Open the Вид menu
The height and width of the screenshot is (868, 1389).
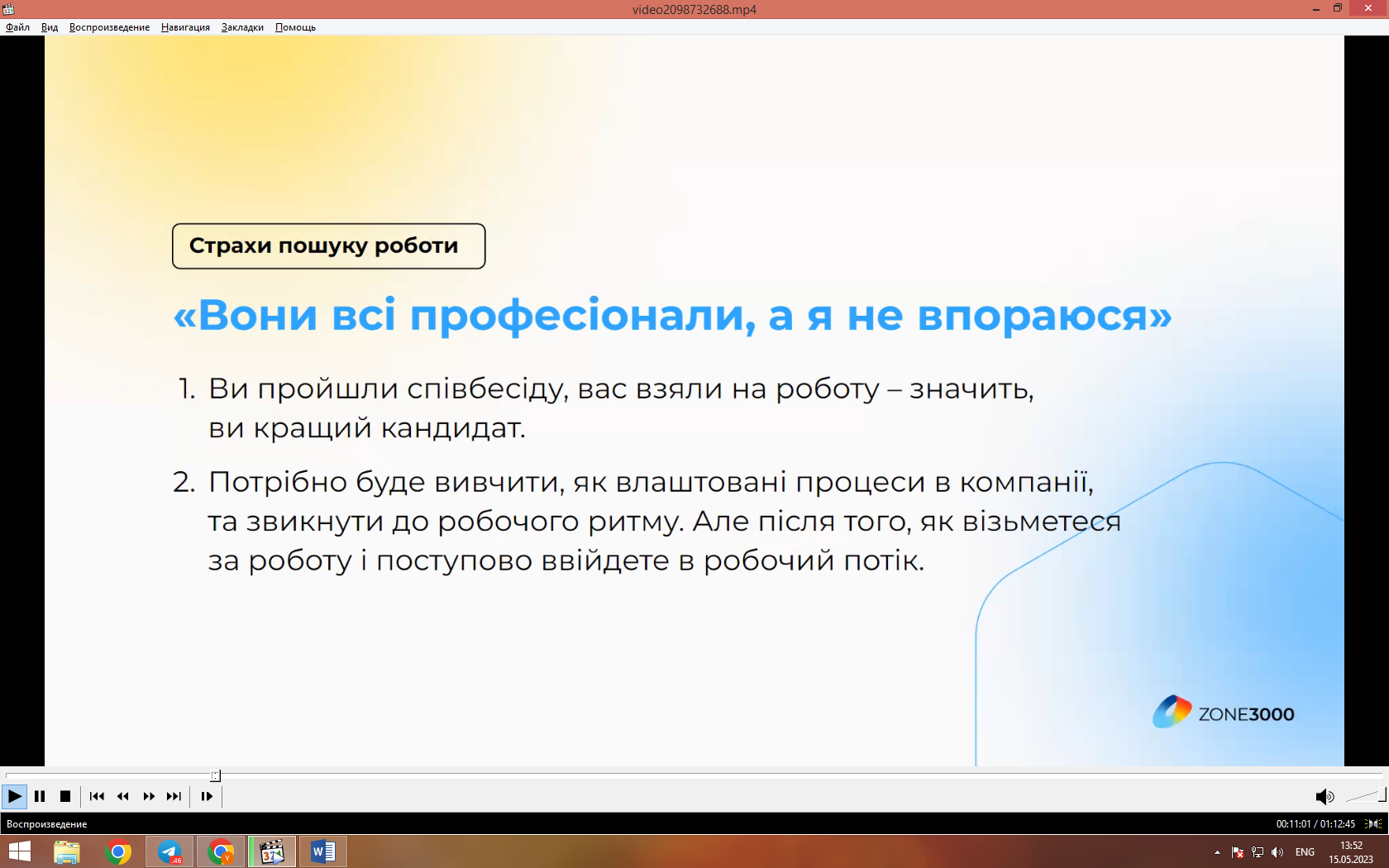[50, 27]
